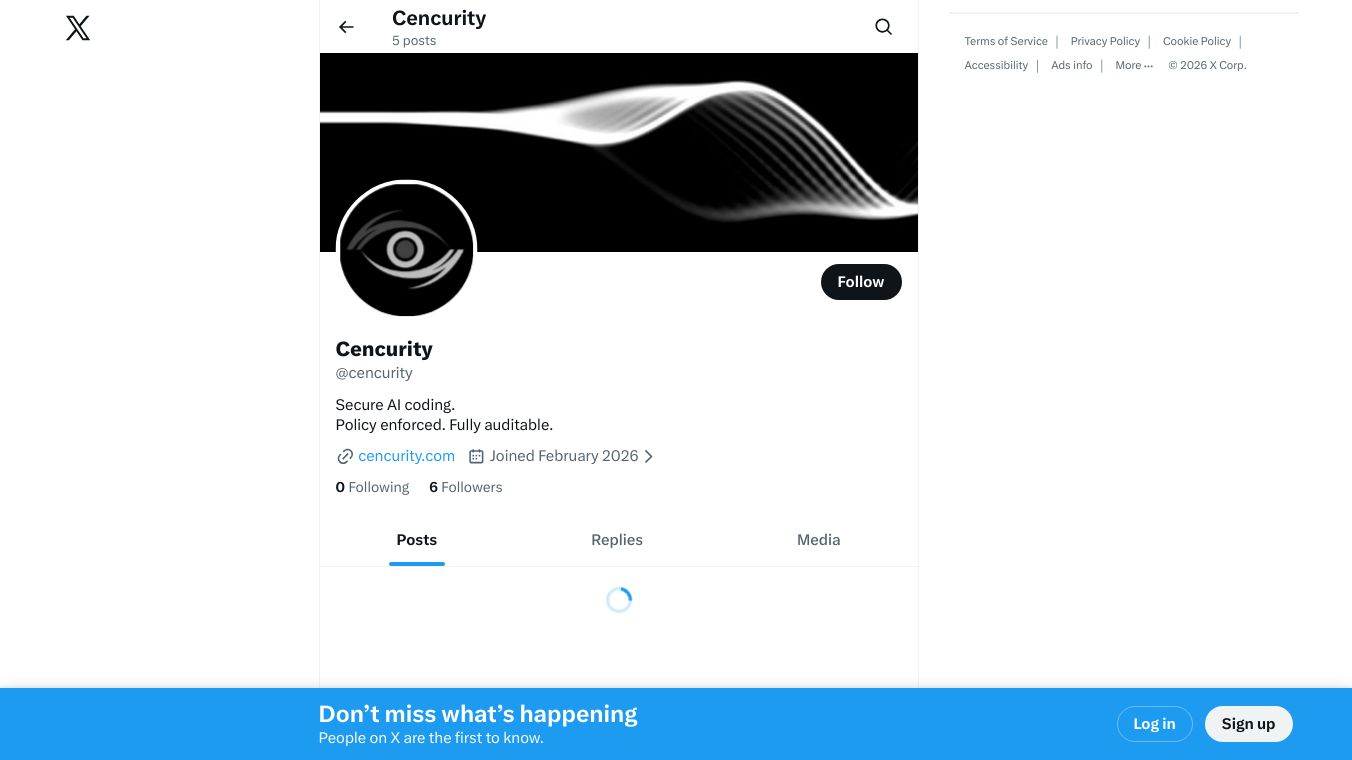Viewport: 1352px width, 760px height.
Task: View Cencurity's Followers count
Action: pyautogui.click(x=466, y=487)
